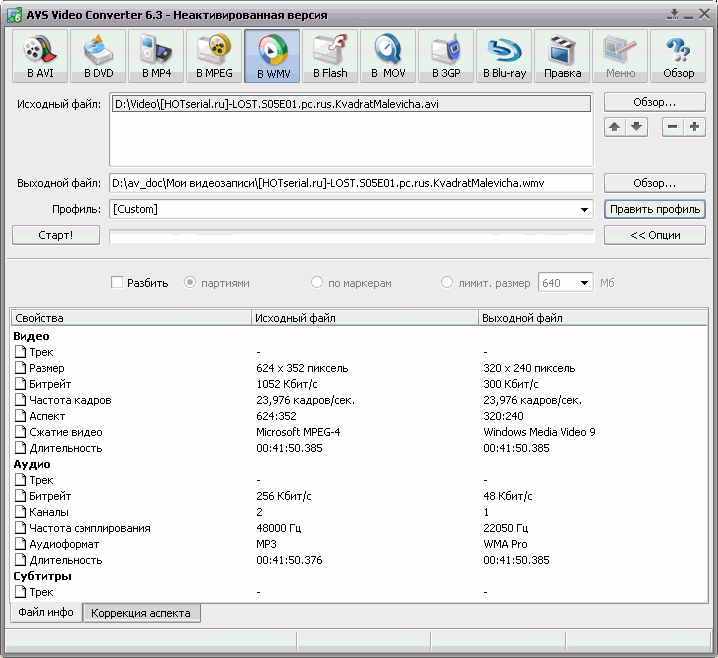Click the disabled Меню toolbar icon
This screenshot has height=658, width=718.
click(x=620, y=56)
